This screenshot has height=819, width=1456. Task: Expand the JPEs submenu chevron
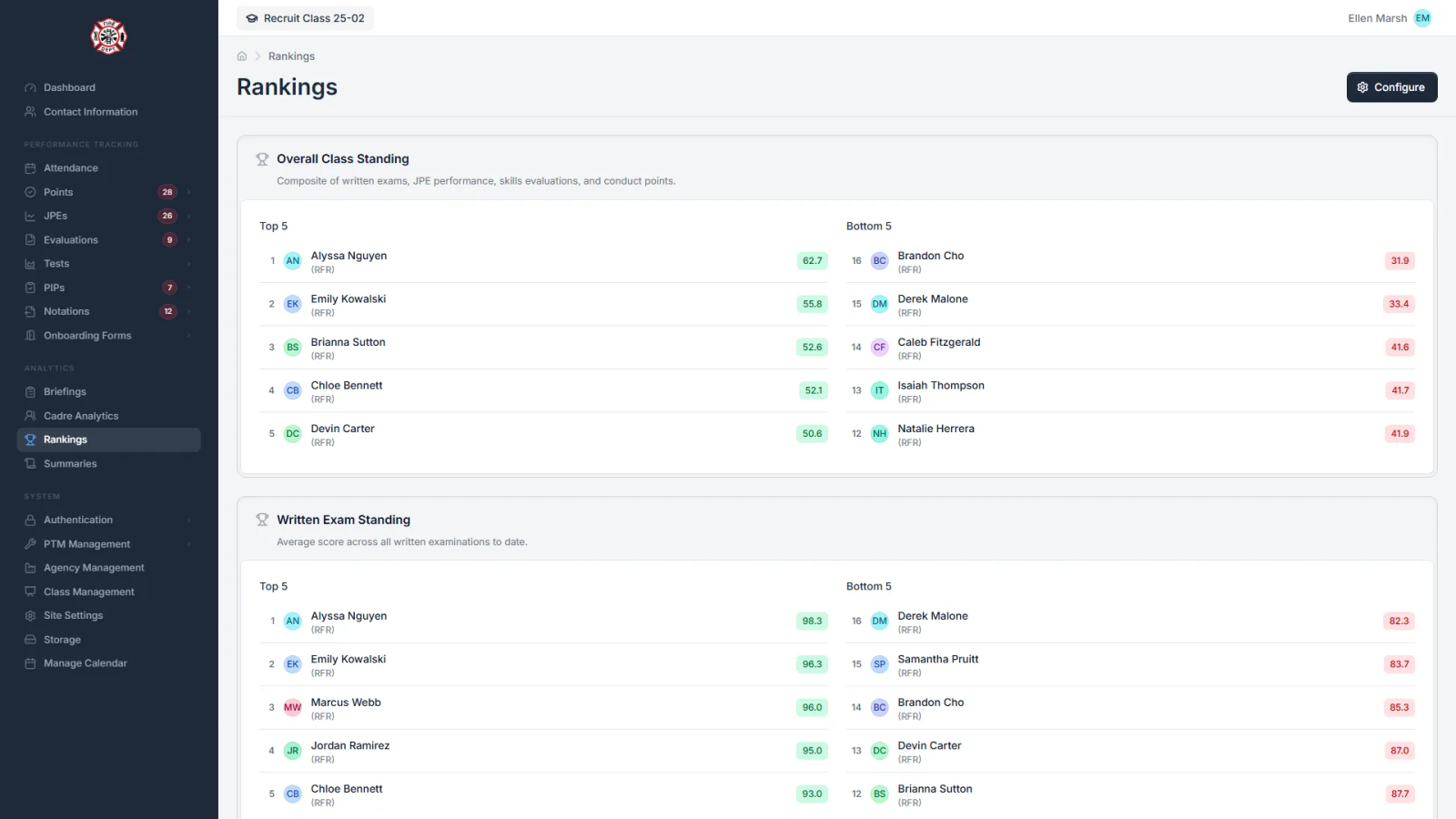pyautogui.click(x=188, y=216)
